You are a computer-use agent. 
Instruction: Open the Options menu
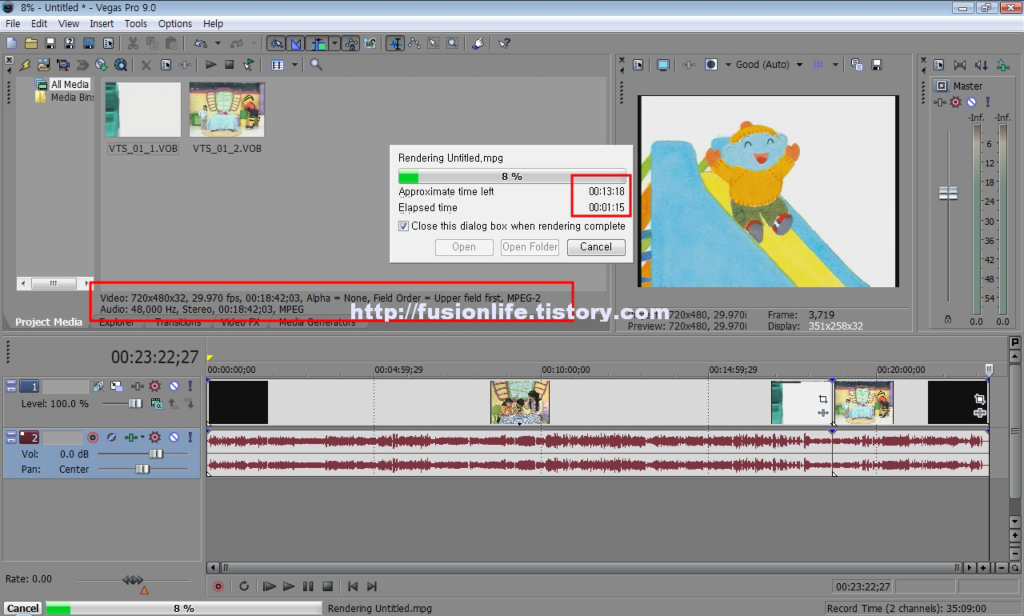(x=175, y=24)
